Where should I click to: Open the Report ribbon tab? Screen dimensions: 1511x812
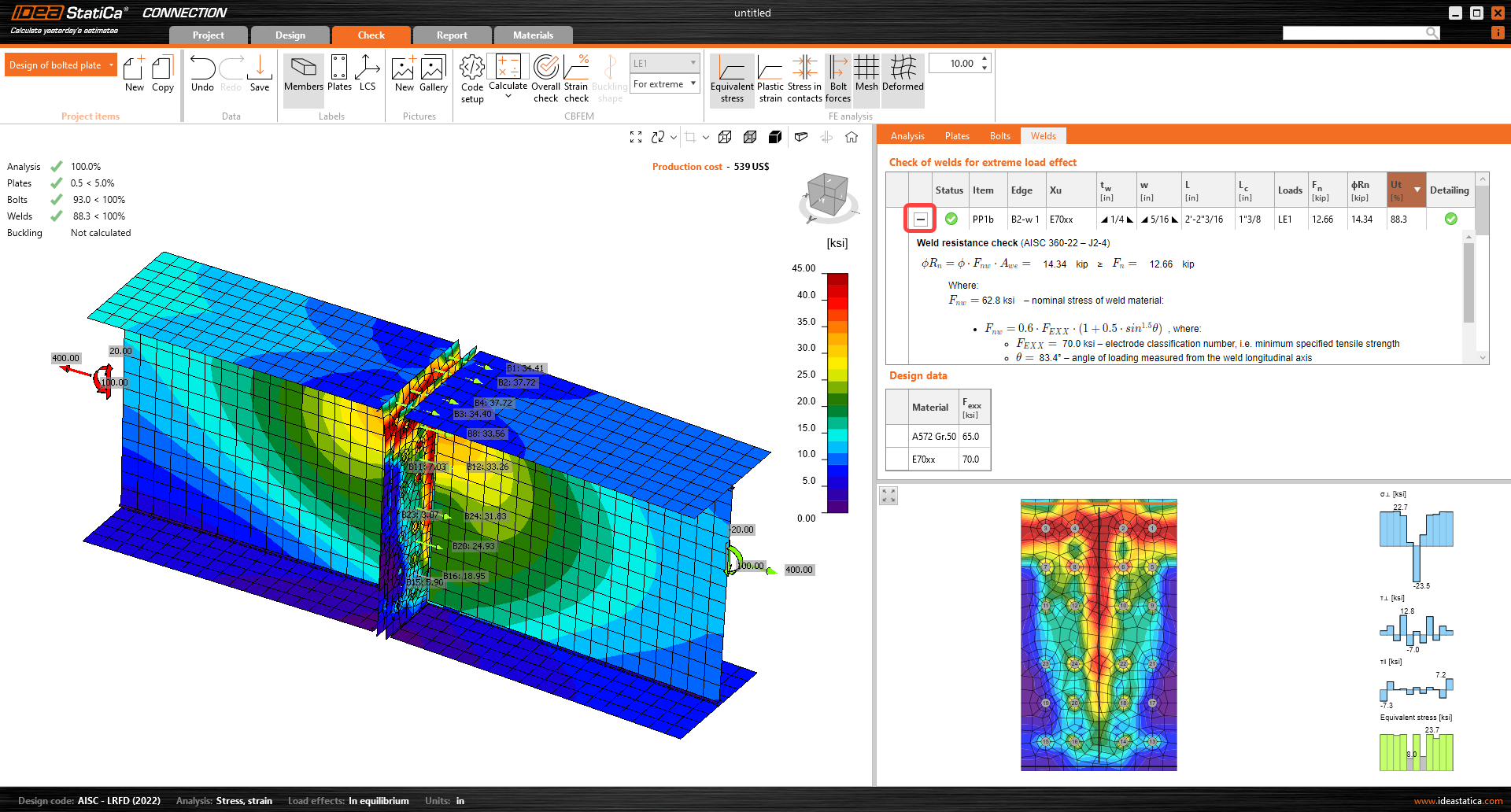click(452, 35)
